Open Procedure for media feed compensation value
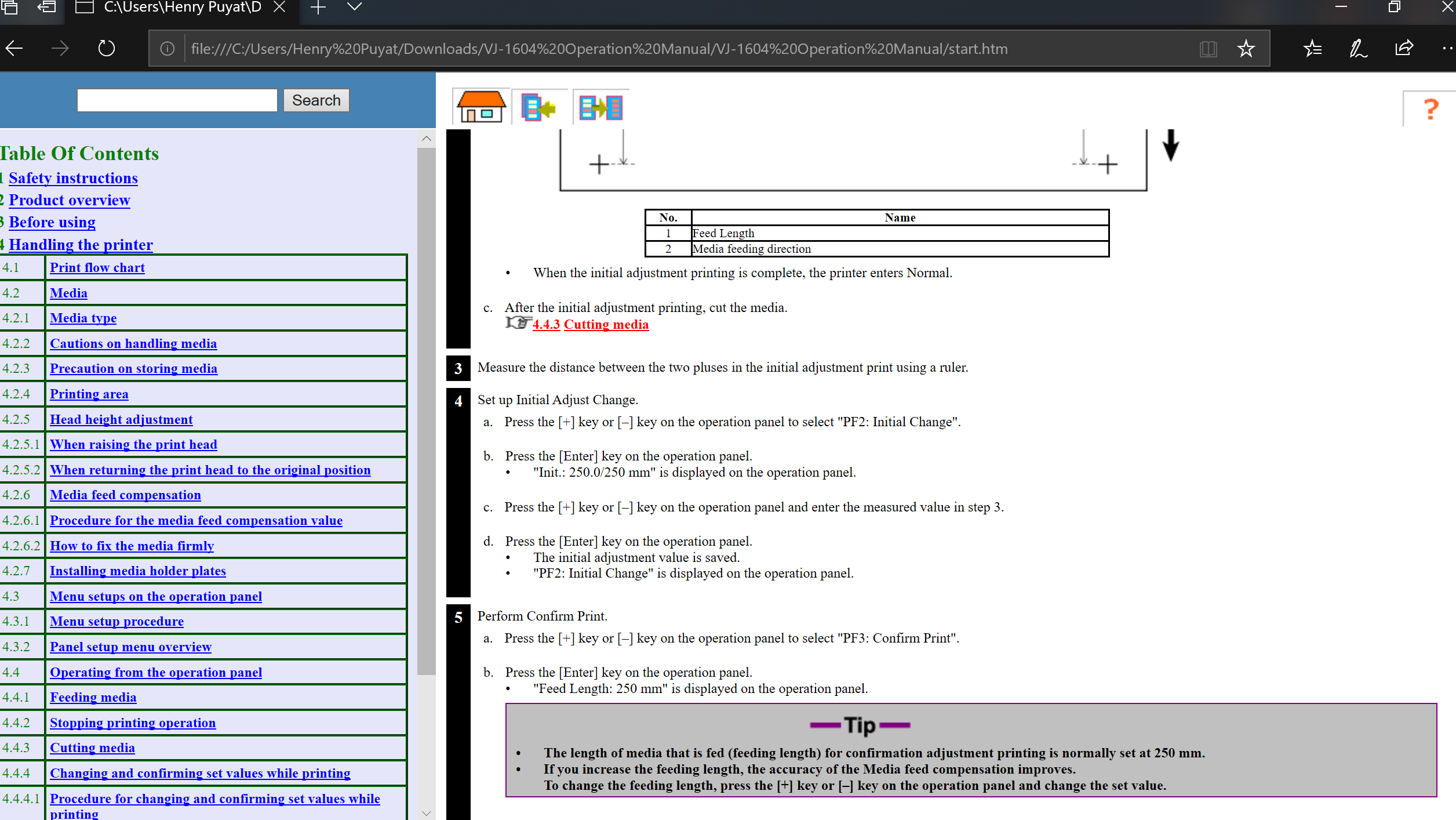 tap(196, 521)
